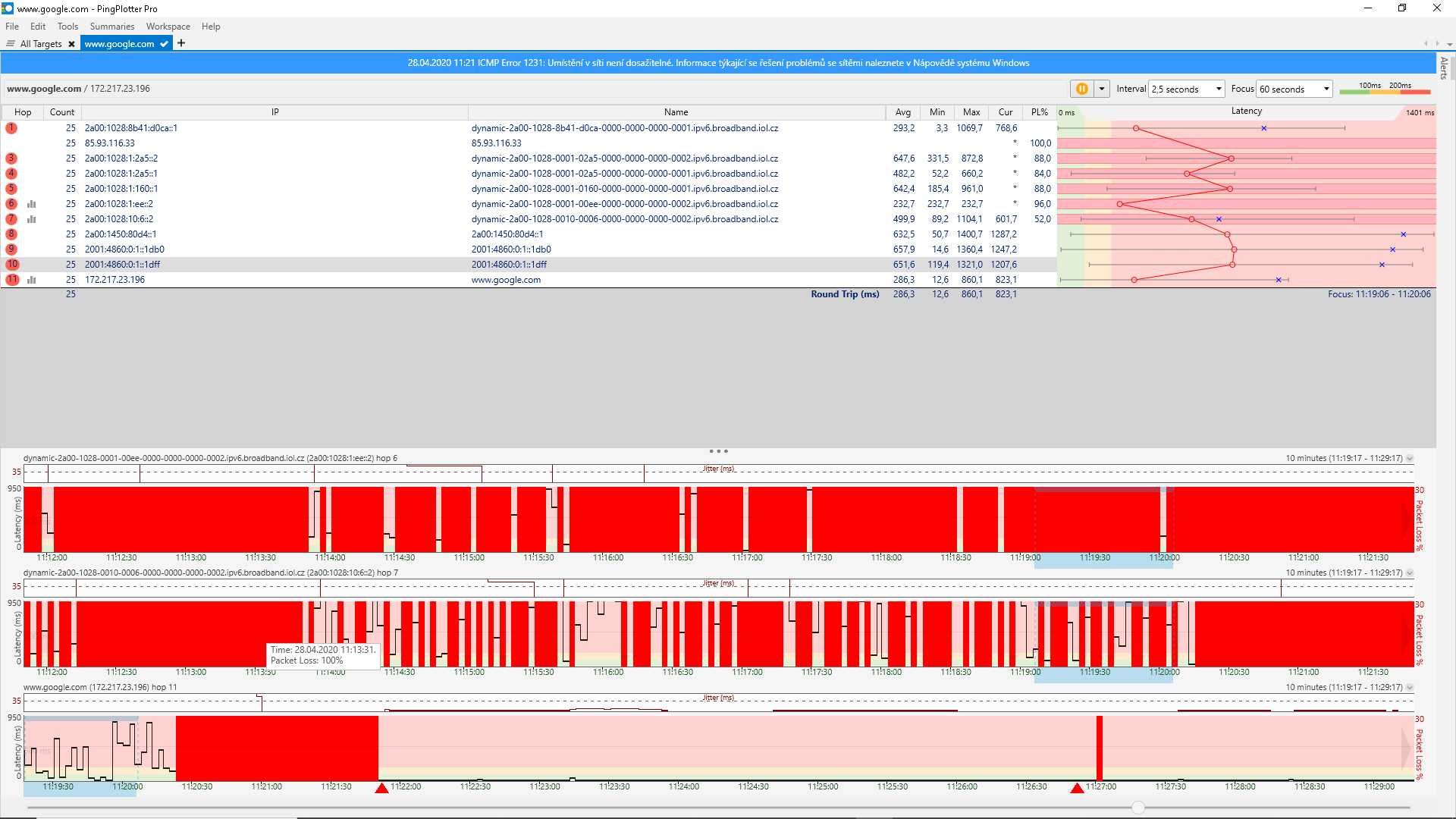Image resolution: width=1456 pixels, height=819 pixels.
Task: Pause tracing with the orange pause button
Action: click(x=1081, y=89)
